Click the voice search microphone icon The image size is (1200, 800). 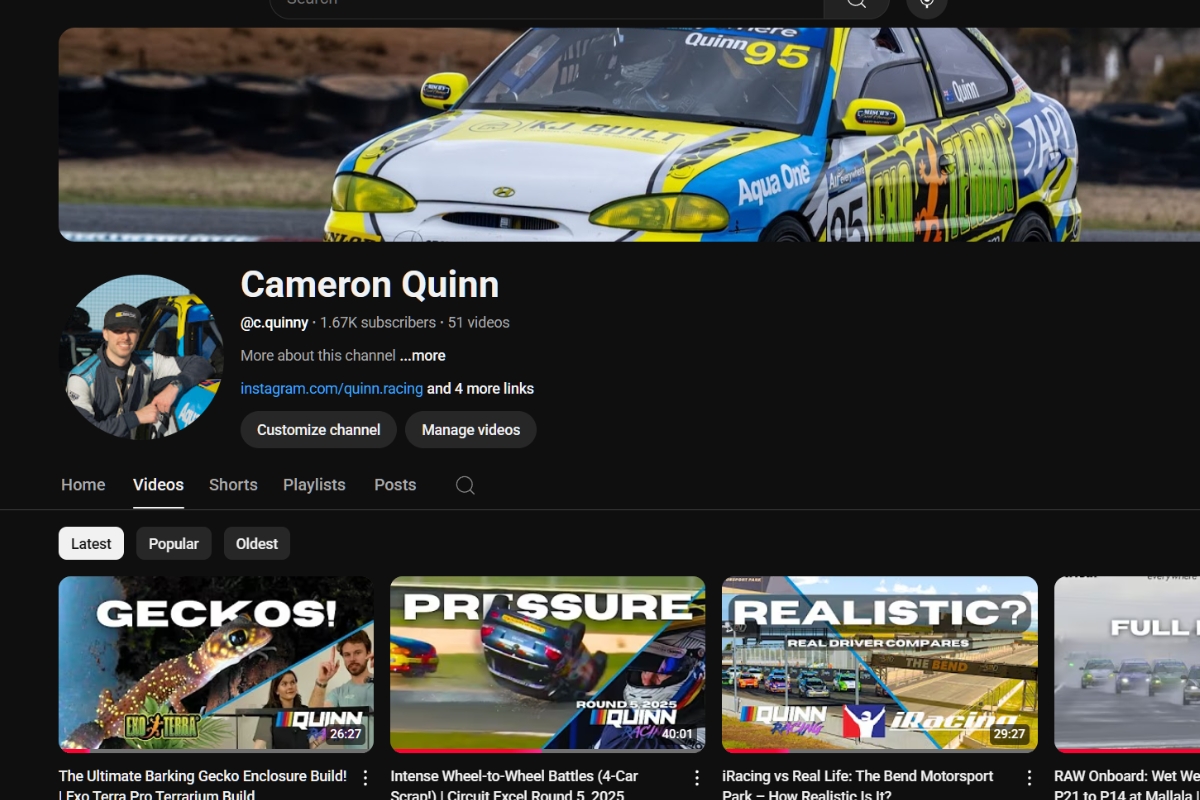coord(927,5)
